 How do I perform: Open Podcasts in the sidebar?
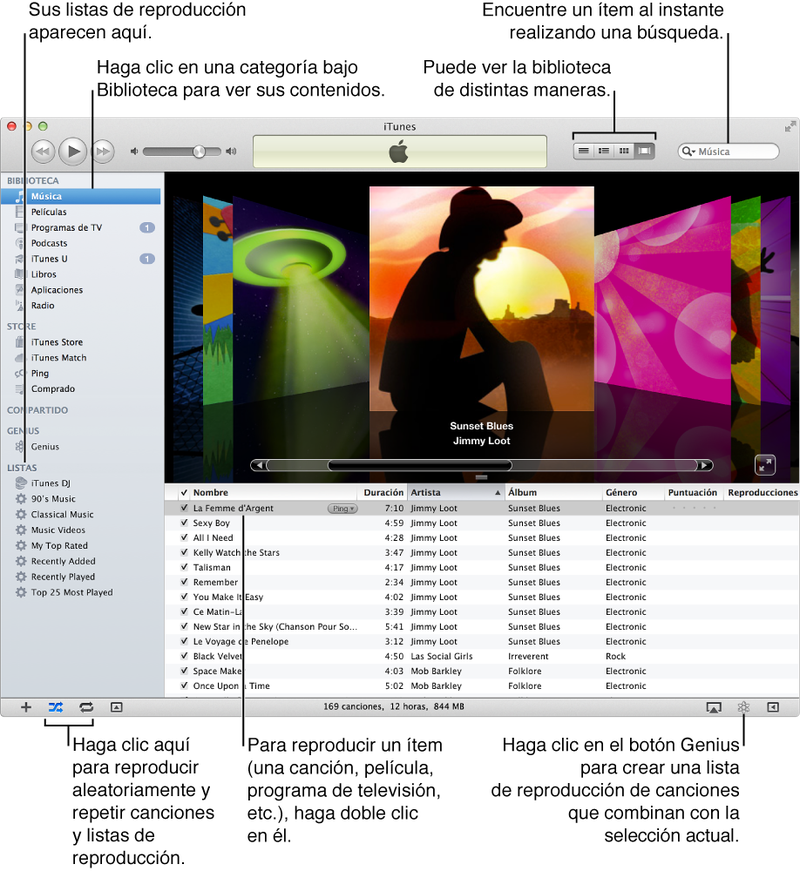(49, 243)
